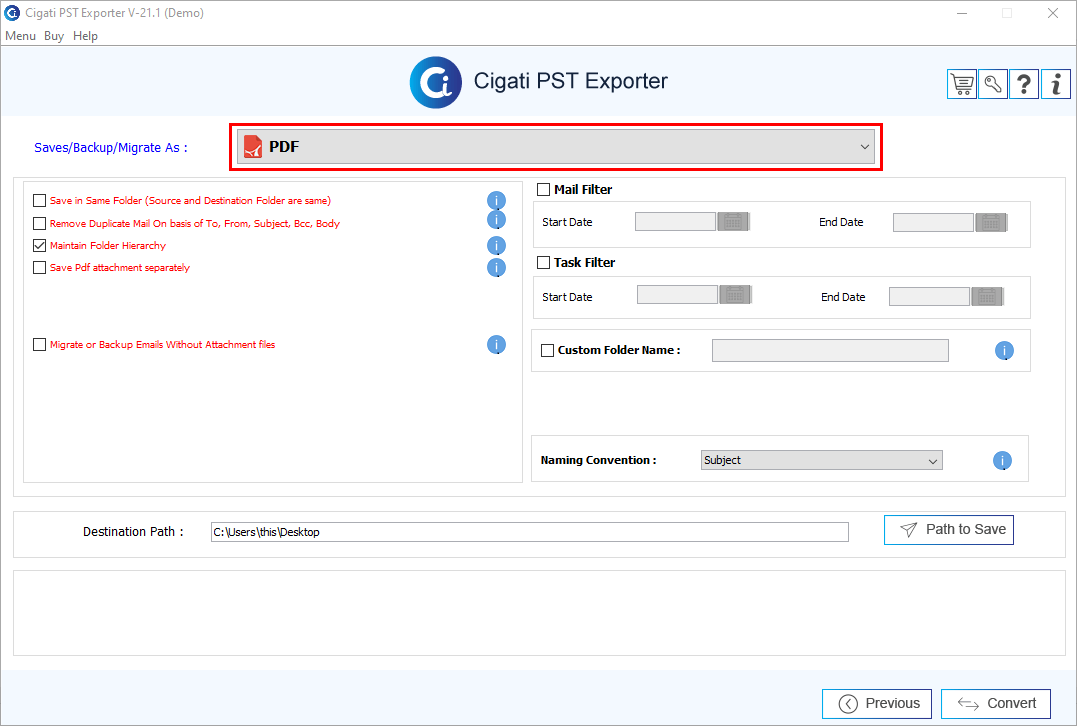Open the Help menu
1077x726 pixels.
click(x=85, y=36)
